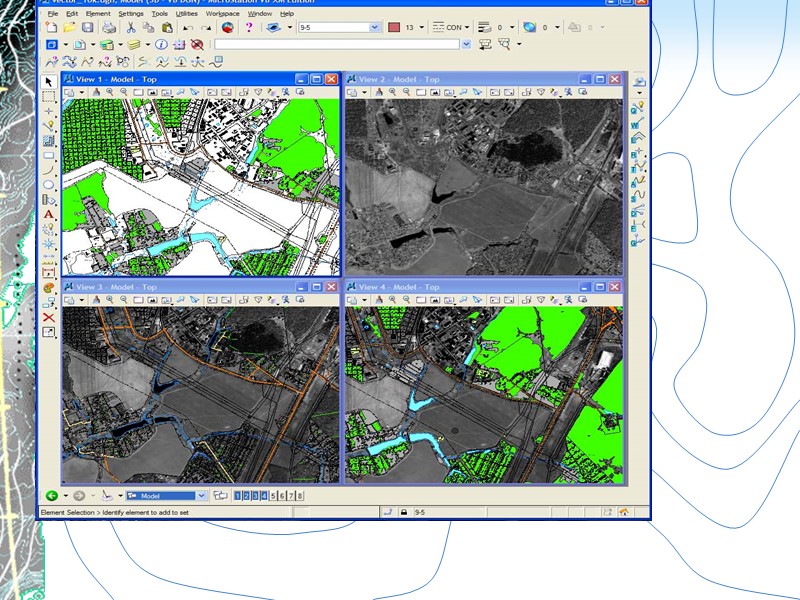Screen dimensions: 800x600
Task: Open the active level 9-5 dropdown
Action: 375,28
